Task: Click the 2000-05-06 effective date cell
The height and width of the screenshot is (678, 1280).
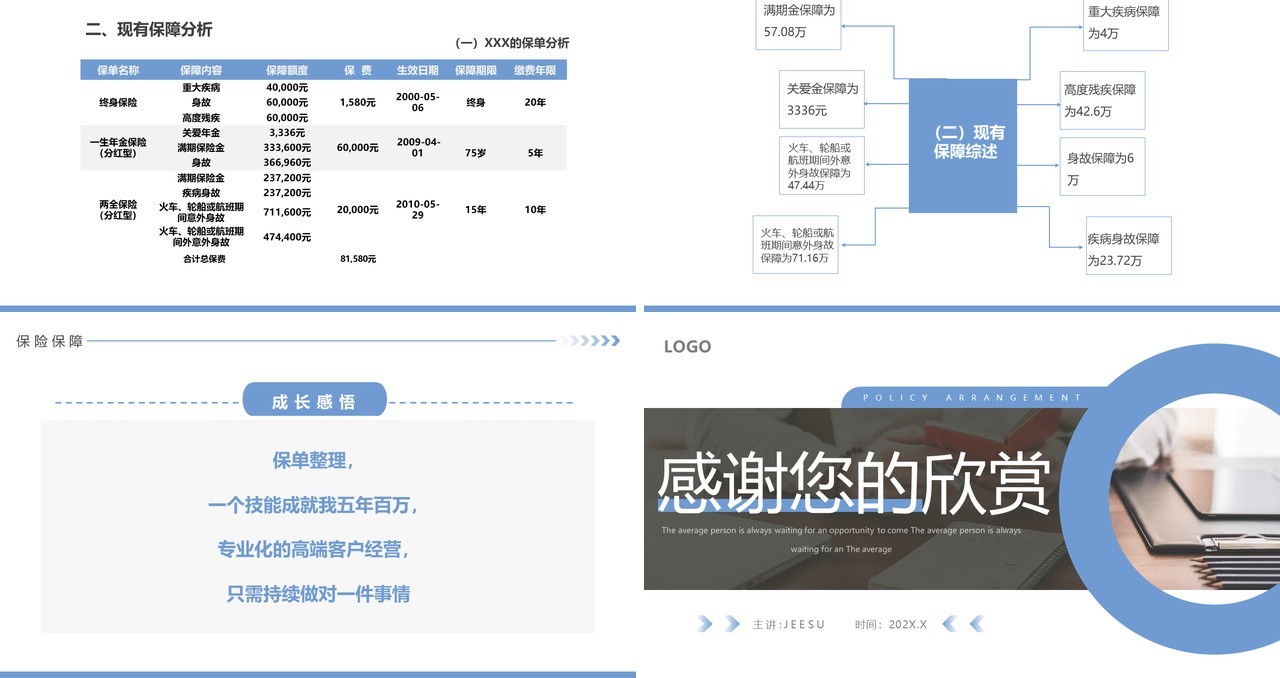Action: [418, 102]
